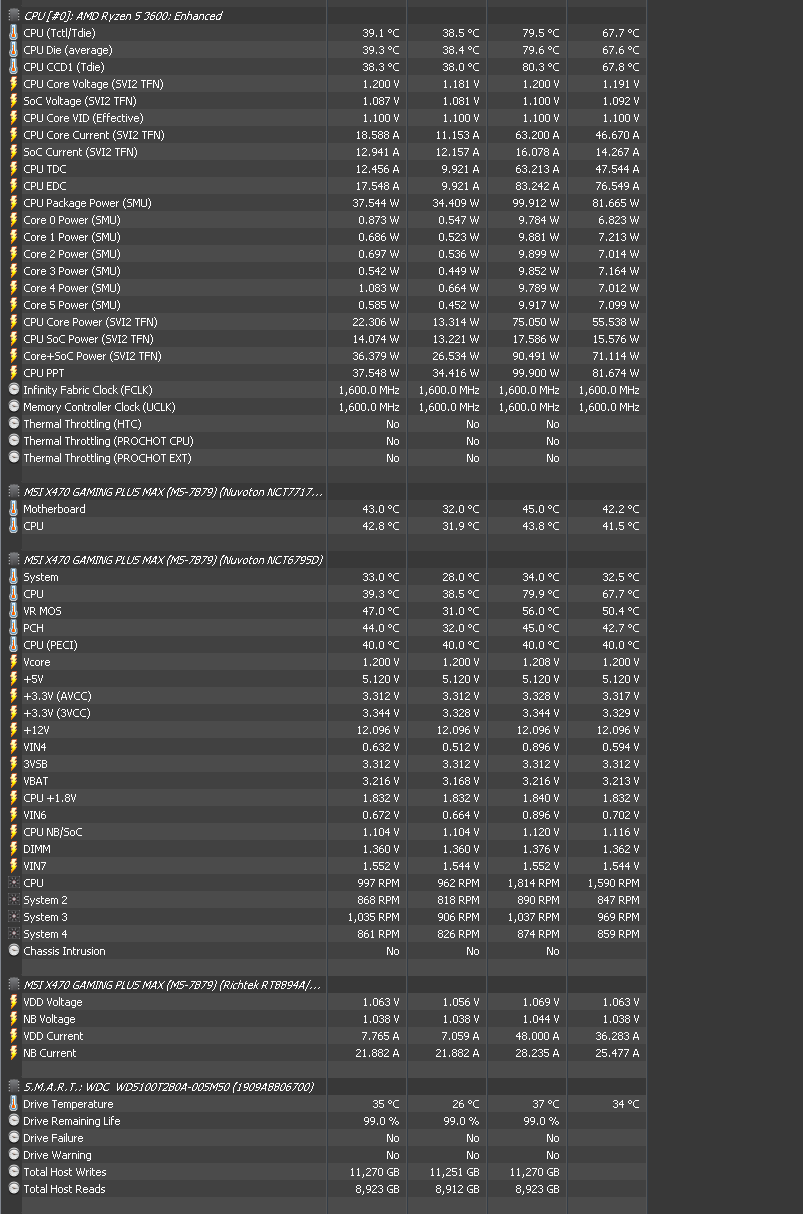Click the 99.912 W CPU Package Power maximum value
803x1214 pixels.
538,203
